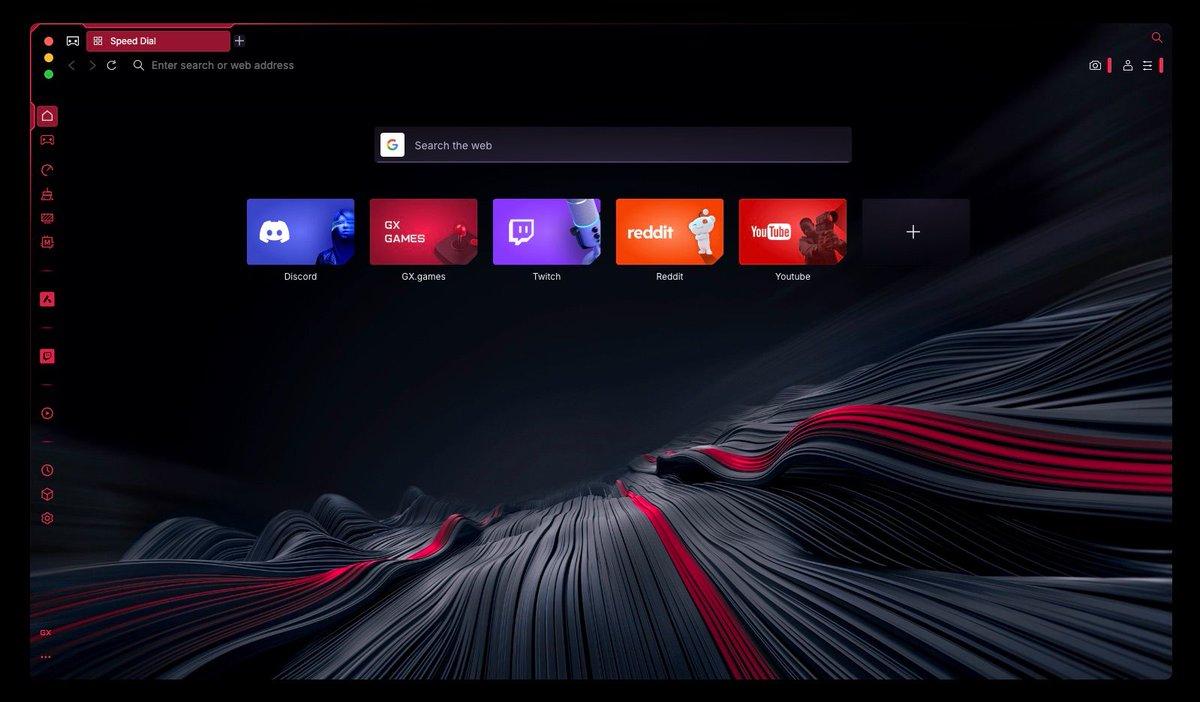Click the 'GX.games' label text
Screen dimensions: 1200x702
point(423,277)
